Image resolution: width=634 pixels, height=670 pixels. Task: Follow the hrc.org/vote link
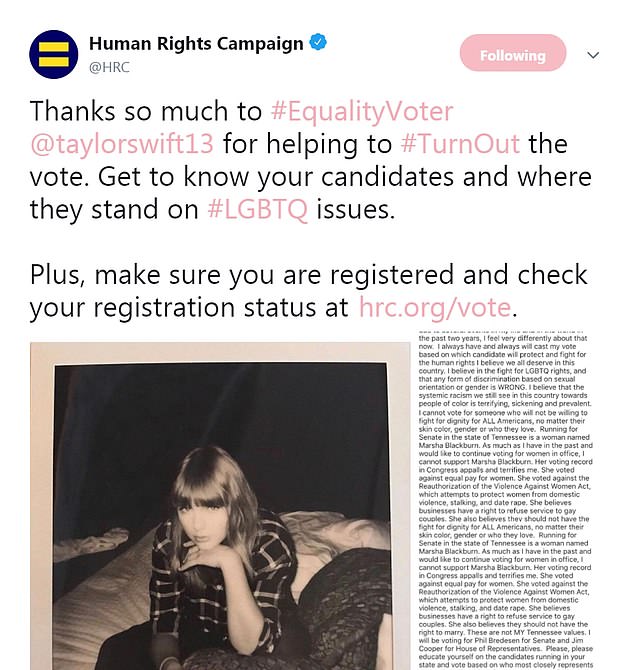(434, 307)
